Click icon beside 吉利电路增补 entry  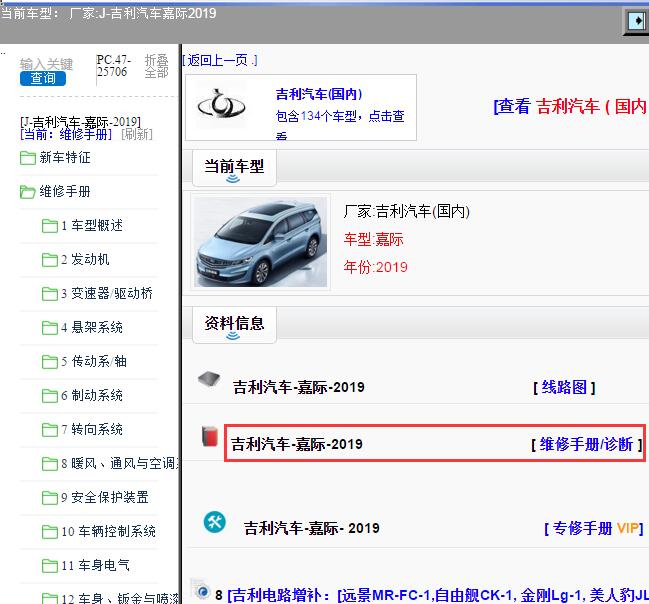202,591
